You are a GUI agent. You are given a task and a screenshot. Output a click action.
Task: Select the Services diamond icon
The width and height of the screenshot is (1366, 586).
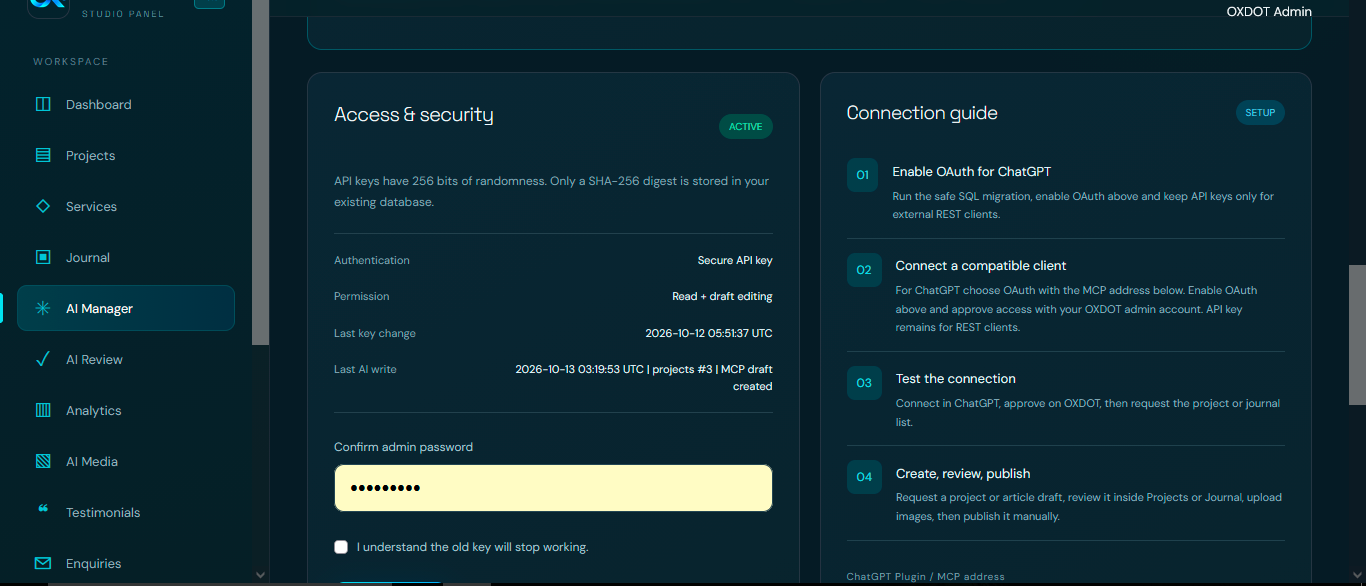pos(43,206)
